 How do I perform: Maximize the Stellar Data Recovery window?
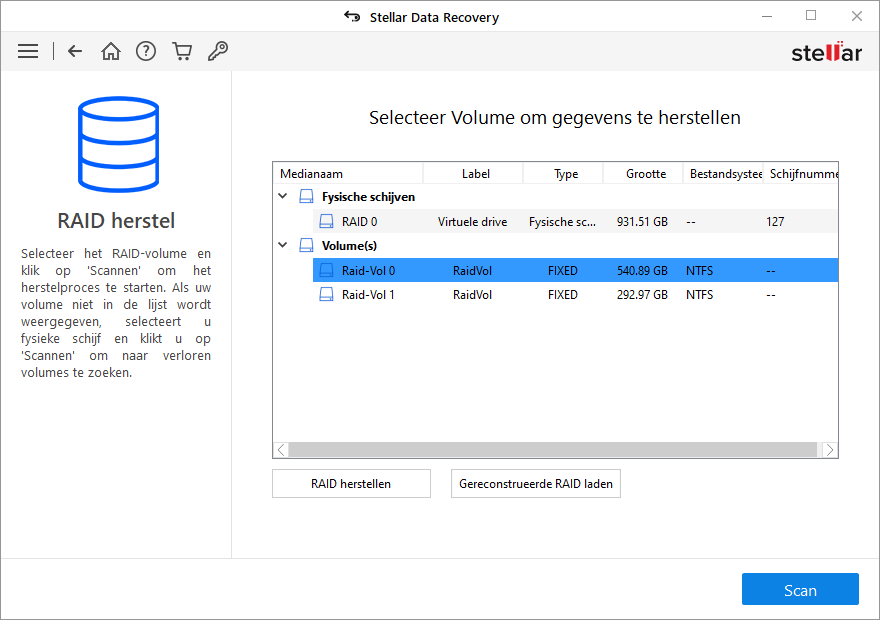[811, 16]
